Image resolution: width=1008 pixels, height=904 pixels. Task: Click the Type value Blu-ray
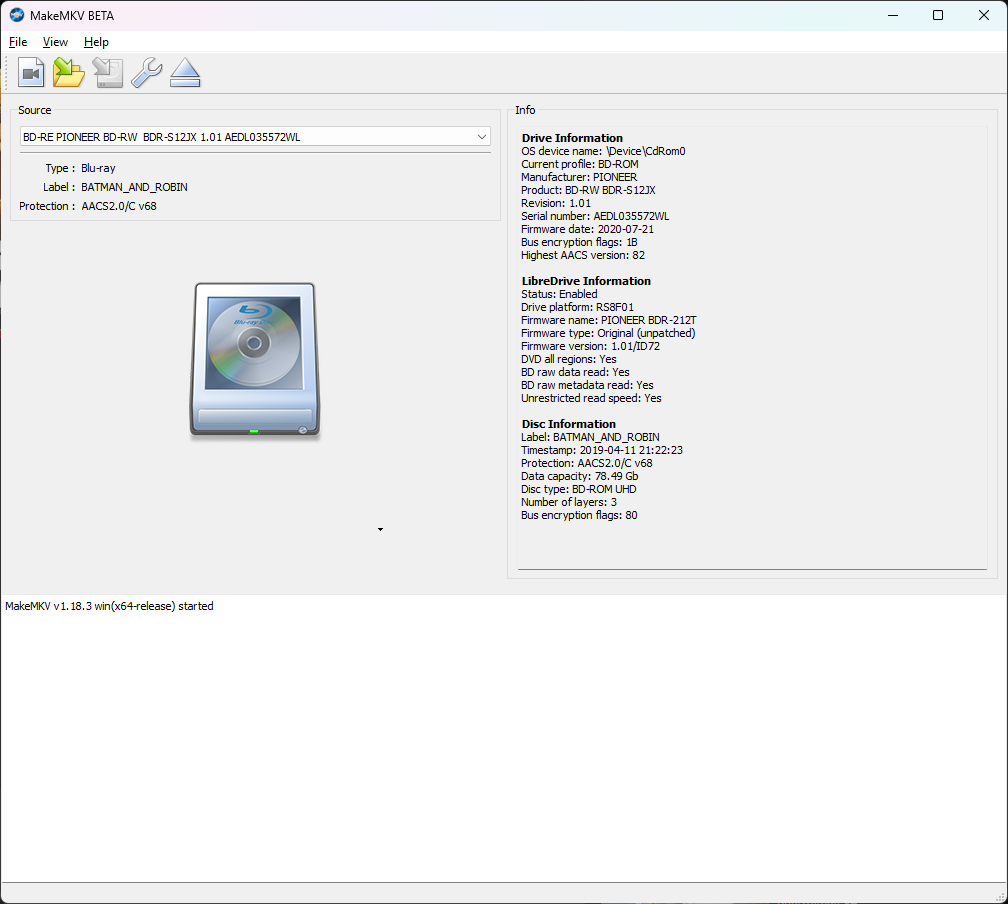pos(98,168)
